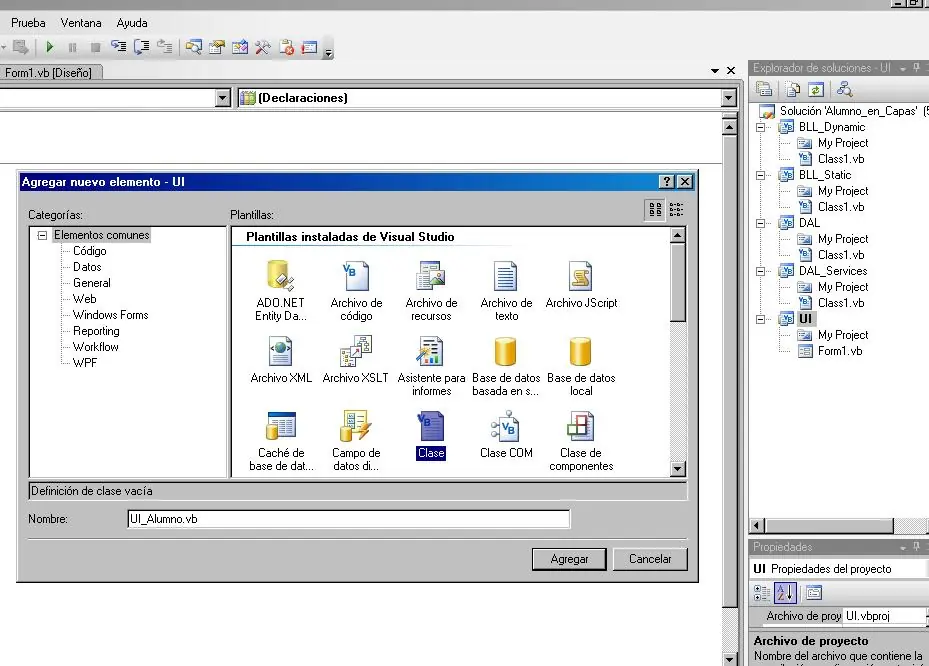
Task: Click the templates list scroll down arrow
Action: click(x=678, y=469)
